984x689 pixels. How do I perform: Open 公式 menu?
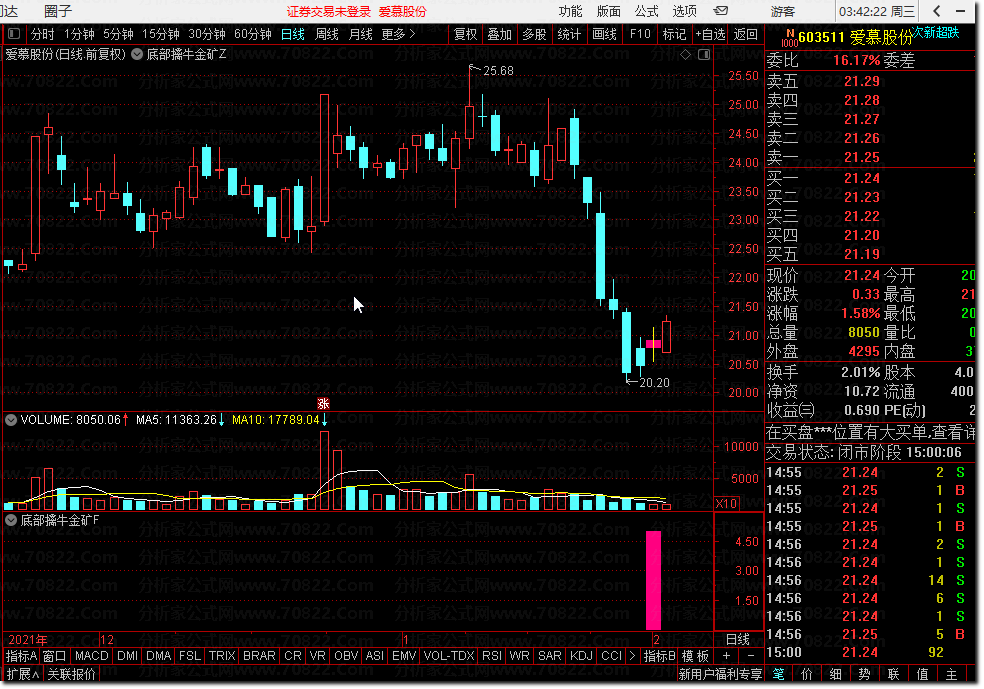(x=646, y=11)
